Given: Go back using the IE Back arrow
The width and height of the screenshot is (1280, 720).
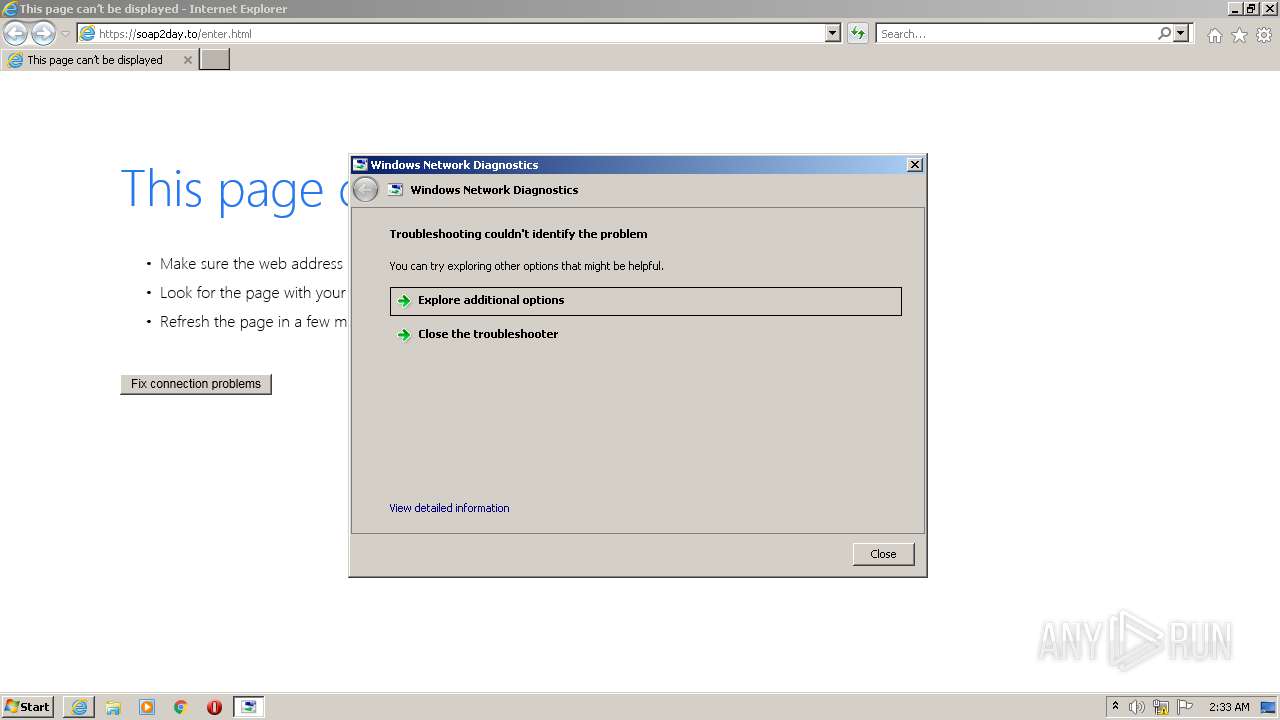Looking at the screenshot, I should [x=15, y=34].
